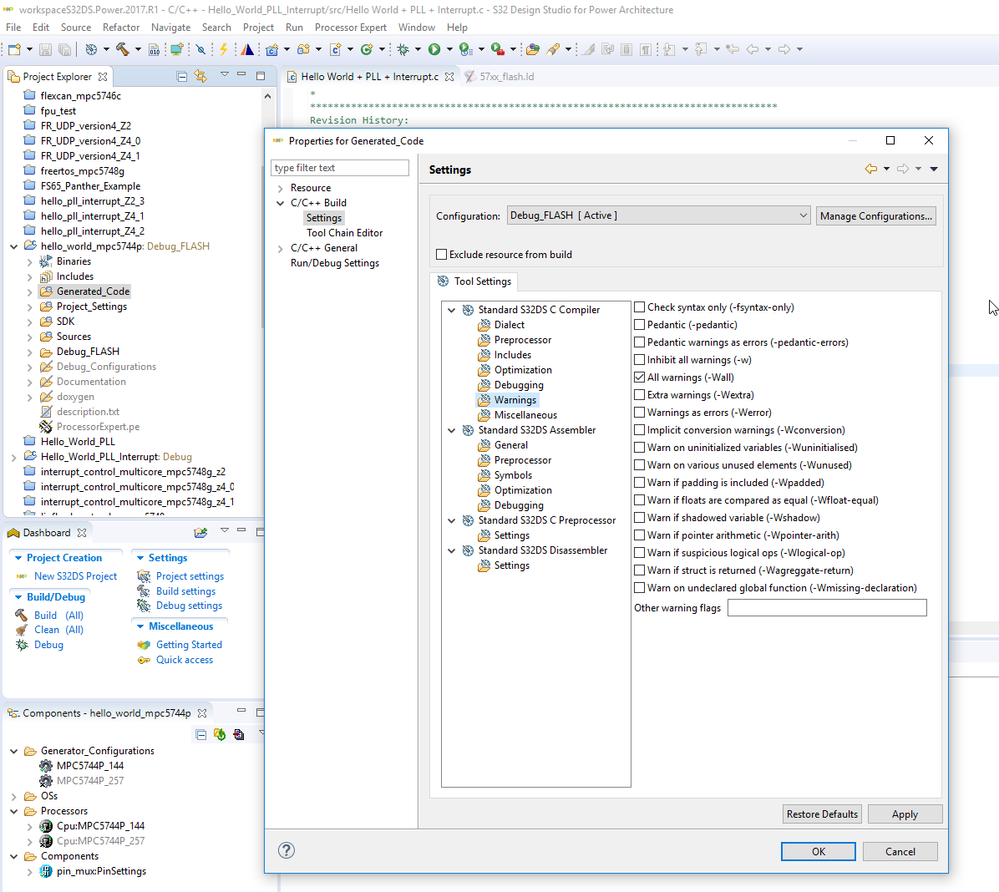This screenshot has height=892, width=999.
Task: Toggle Exclude resource from build checkbox
Action: tap(442, 254)
